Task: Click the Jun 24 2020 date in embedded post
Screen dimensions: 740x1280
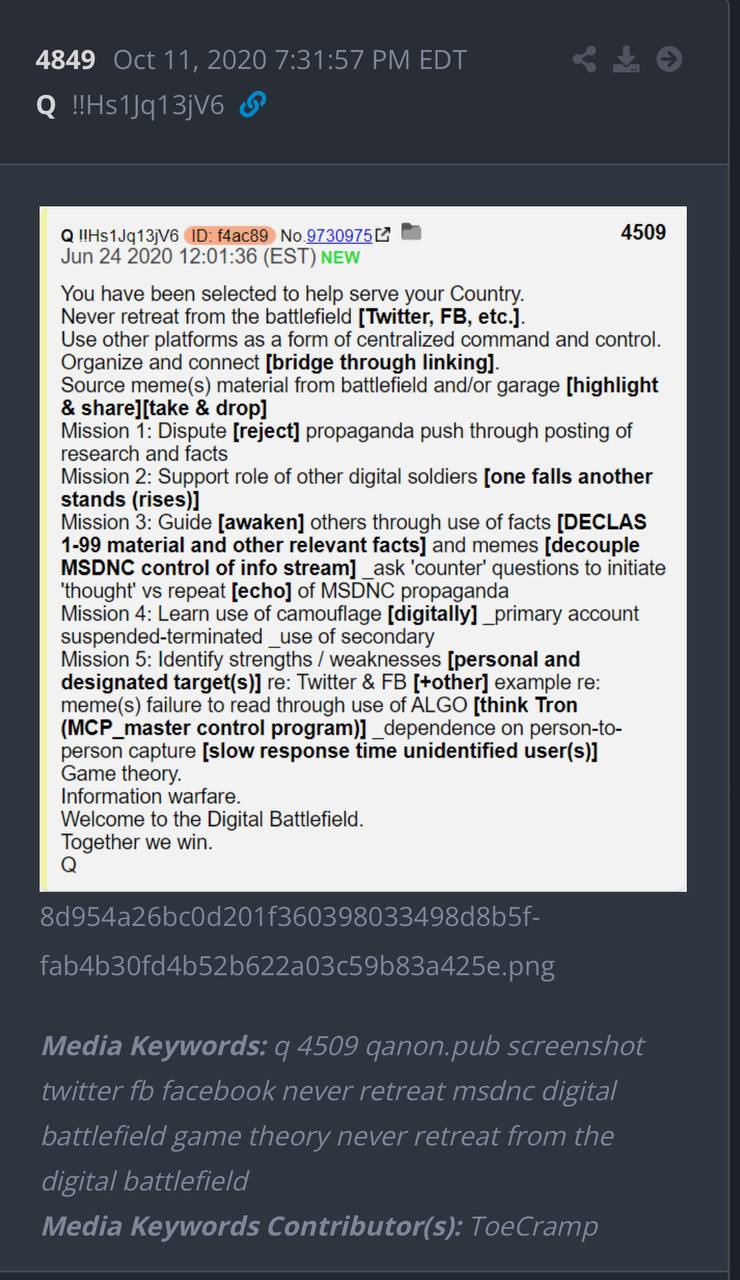Action: 188,257
